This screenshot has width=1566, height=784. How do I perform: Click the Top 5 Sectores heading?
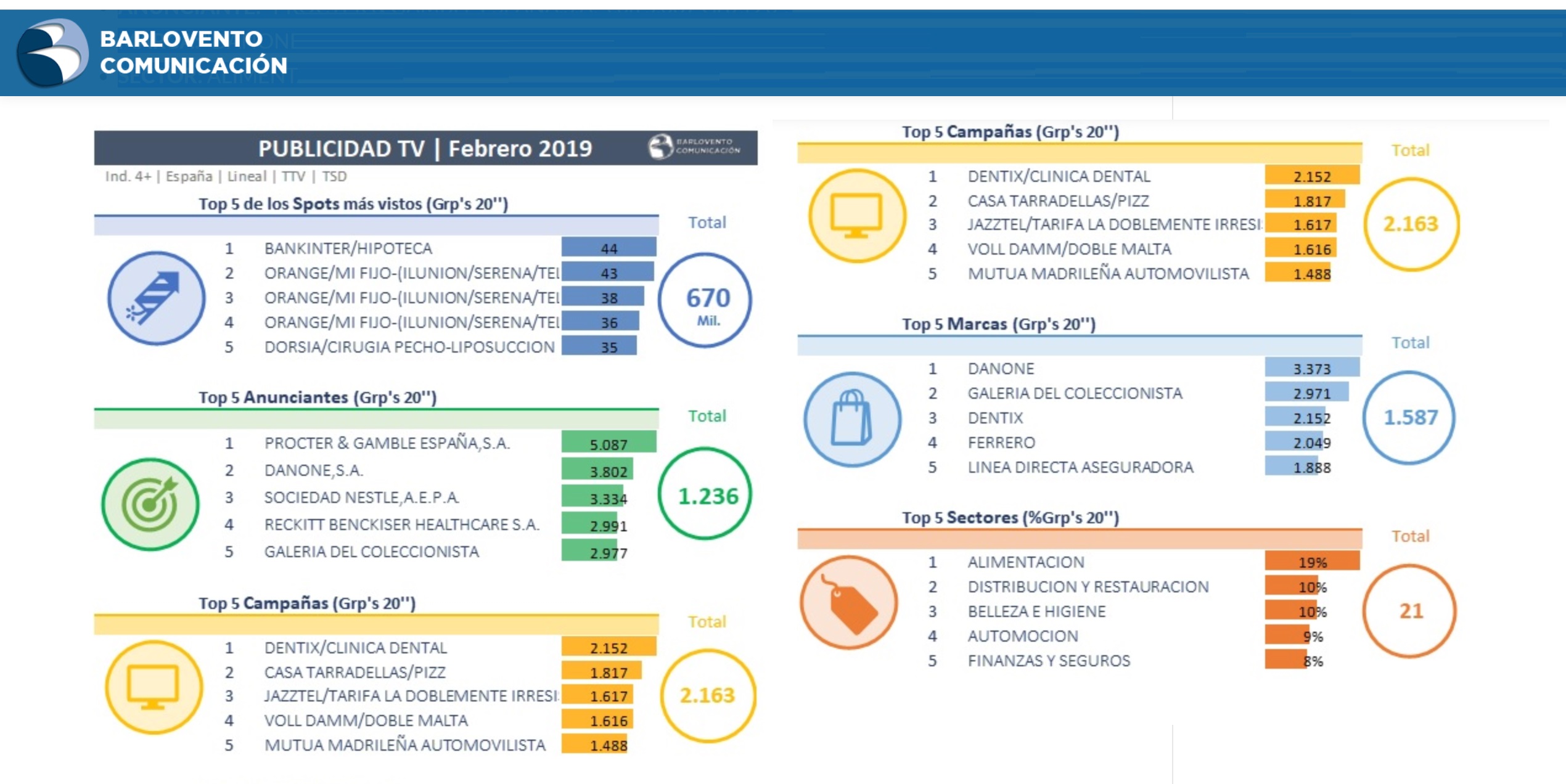click(1011, 517)
